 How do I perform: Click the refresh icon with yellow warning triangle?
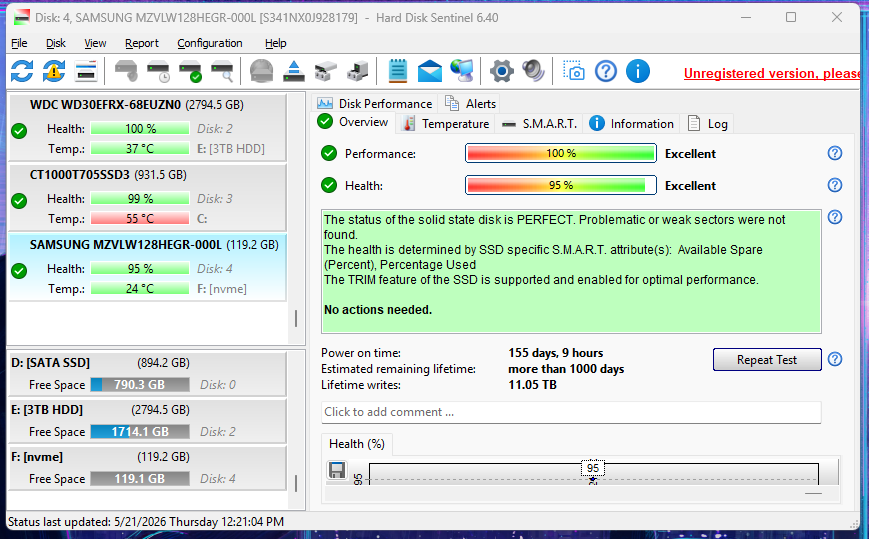[54, 71]
